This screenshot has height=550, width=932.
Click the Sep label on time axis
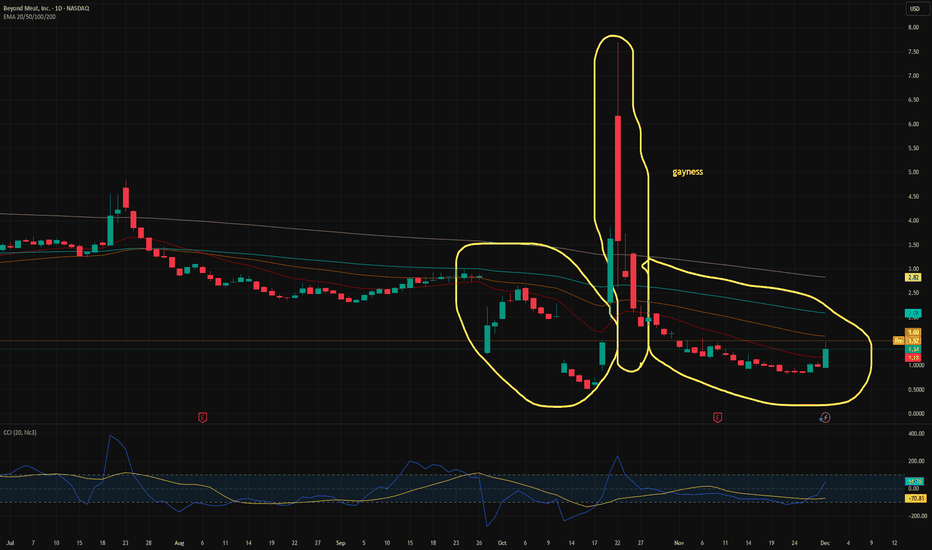pyautogui.click(x=343, y=543)
